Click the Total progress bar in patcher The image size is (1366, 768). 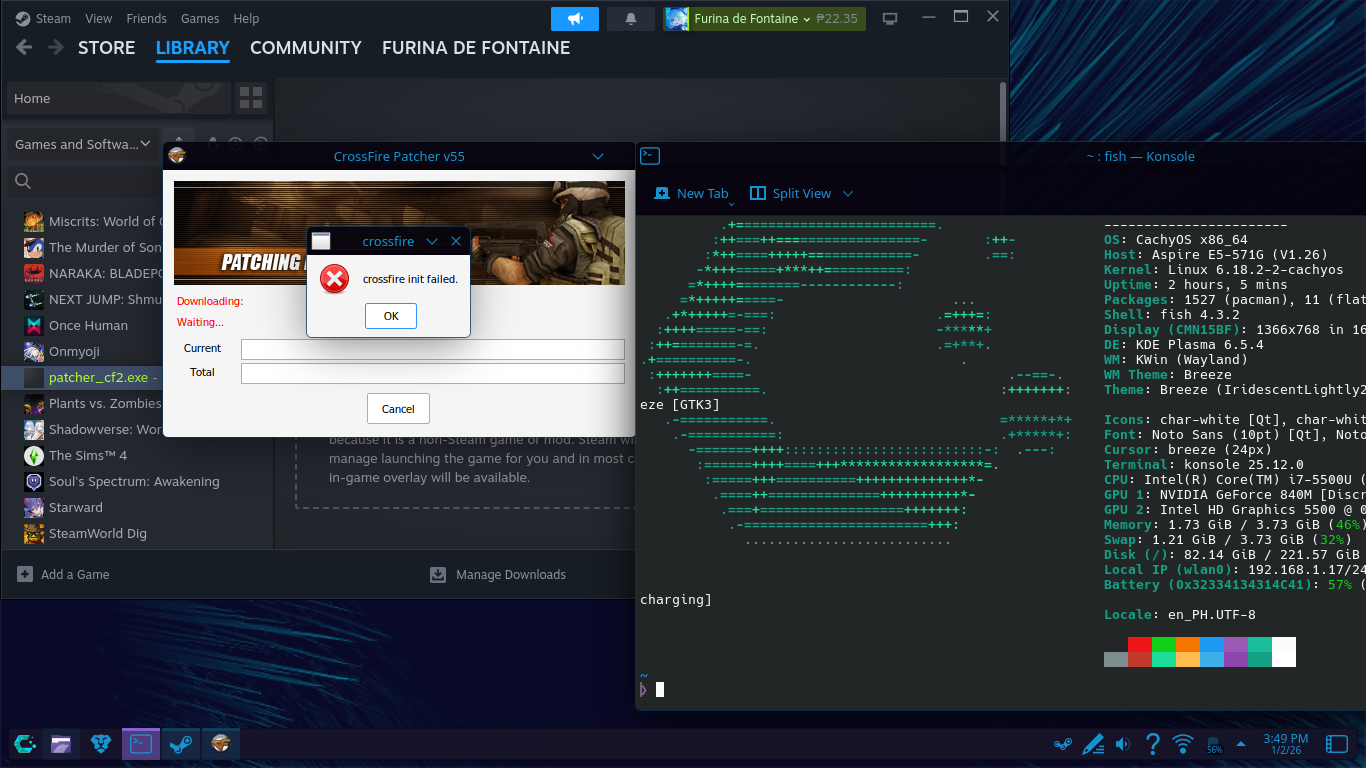pos(432,373)
